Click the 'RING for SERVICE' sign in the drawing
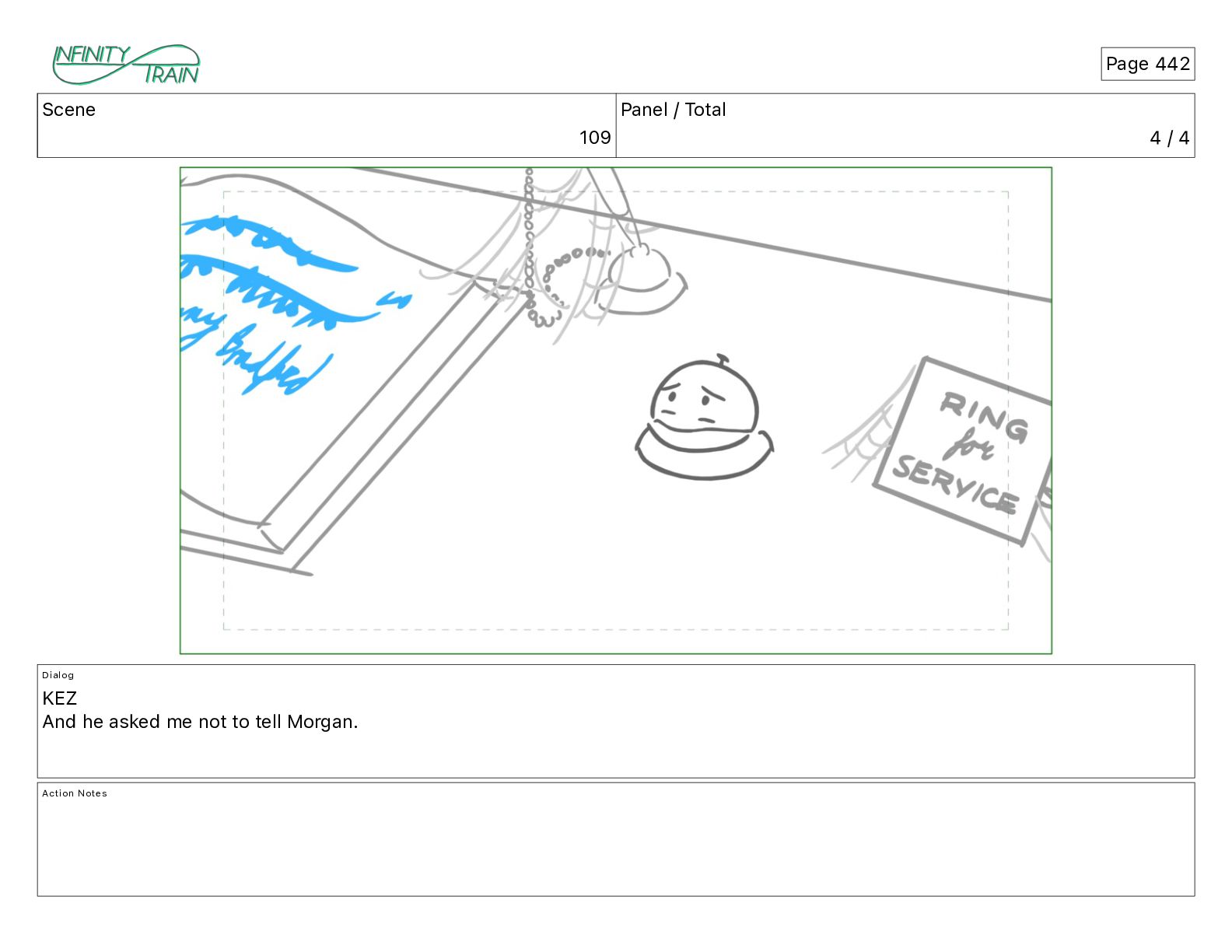Image resolution: width=1232 pixels, height=952 pixels. coord(964,451)
